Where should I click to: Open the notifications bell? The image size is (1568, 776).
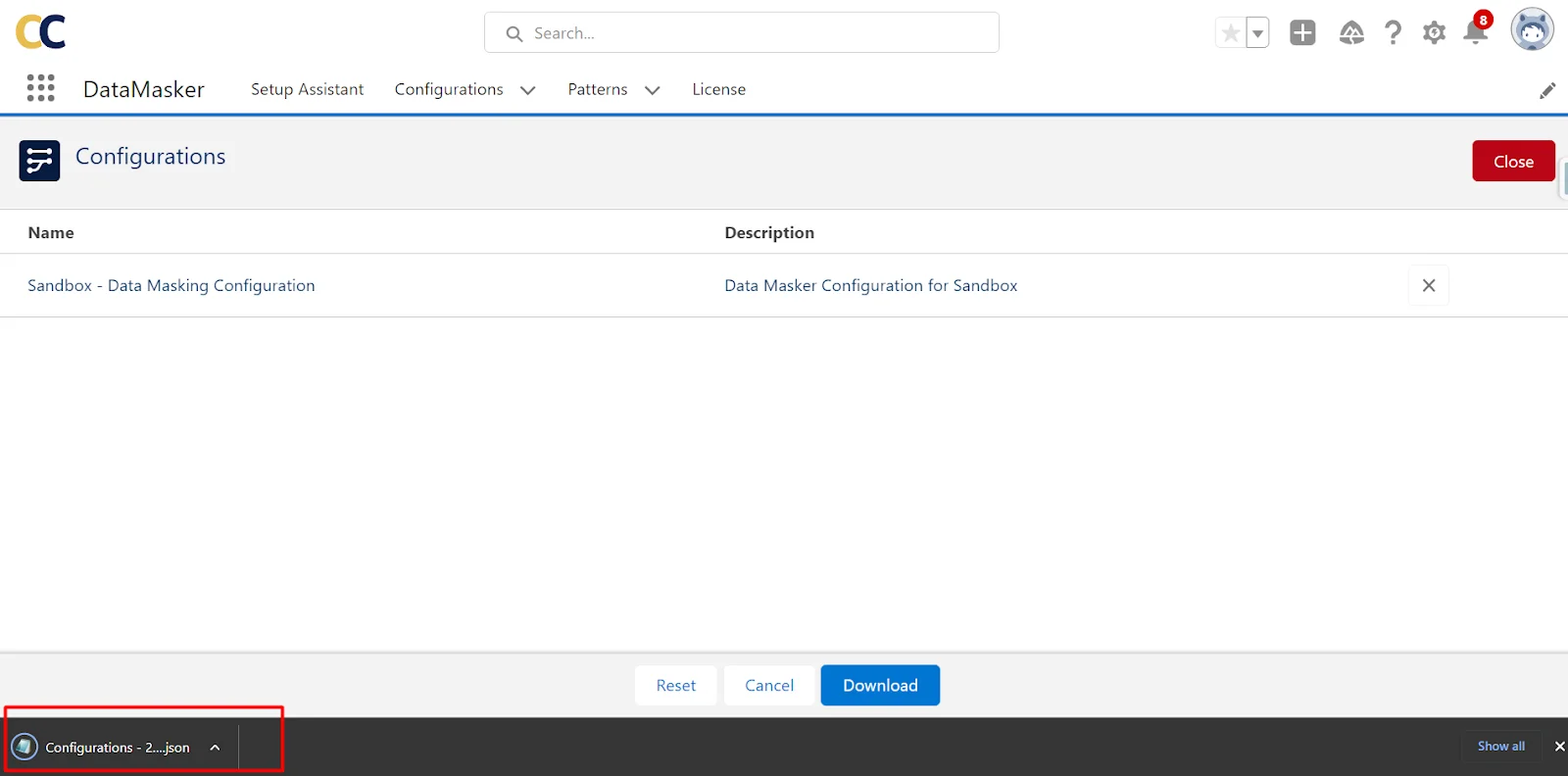(x=1475, y=32)
